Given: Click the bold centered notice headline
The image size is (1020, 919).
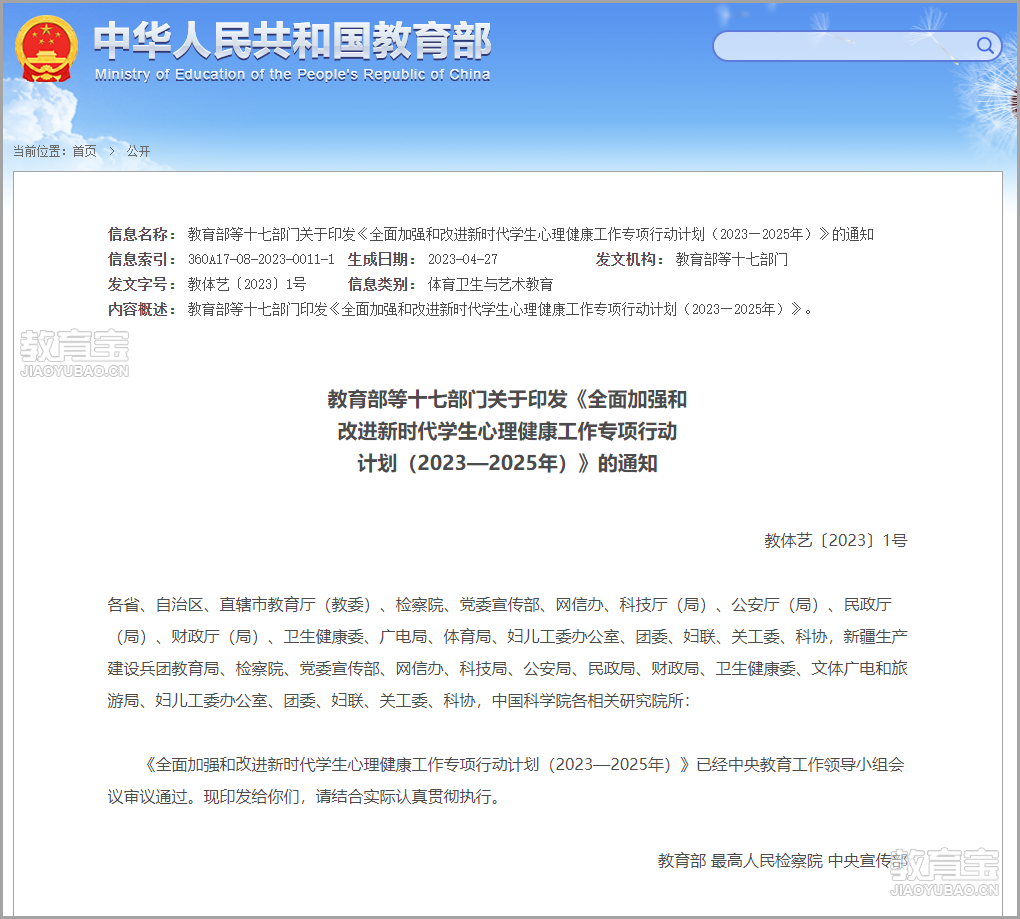Looking at the screenshot, I should point(507,431).
